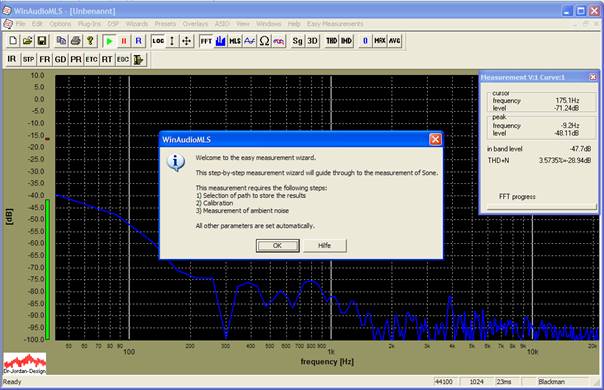Open the MLS measurement mode icon
This screenshot has height=390, width=604.
coord(235,40)
